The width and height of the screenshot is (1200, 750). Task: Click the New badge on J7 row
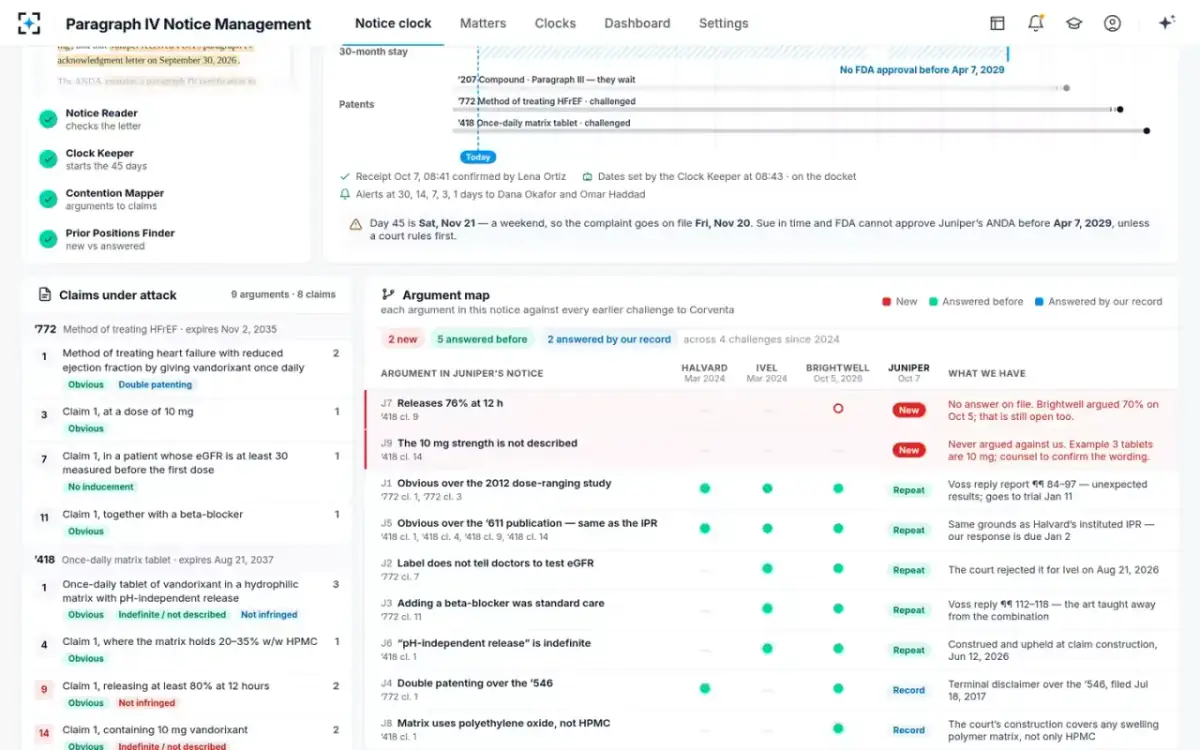[909, 410]
